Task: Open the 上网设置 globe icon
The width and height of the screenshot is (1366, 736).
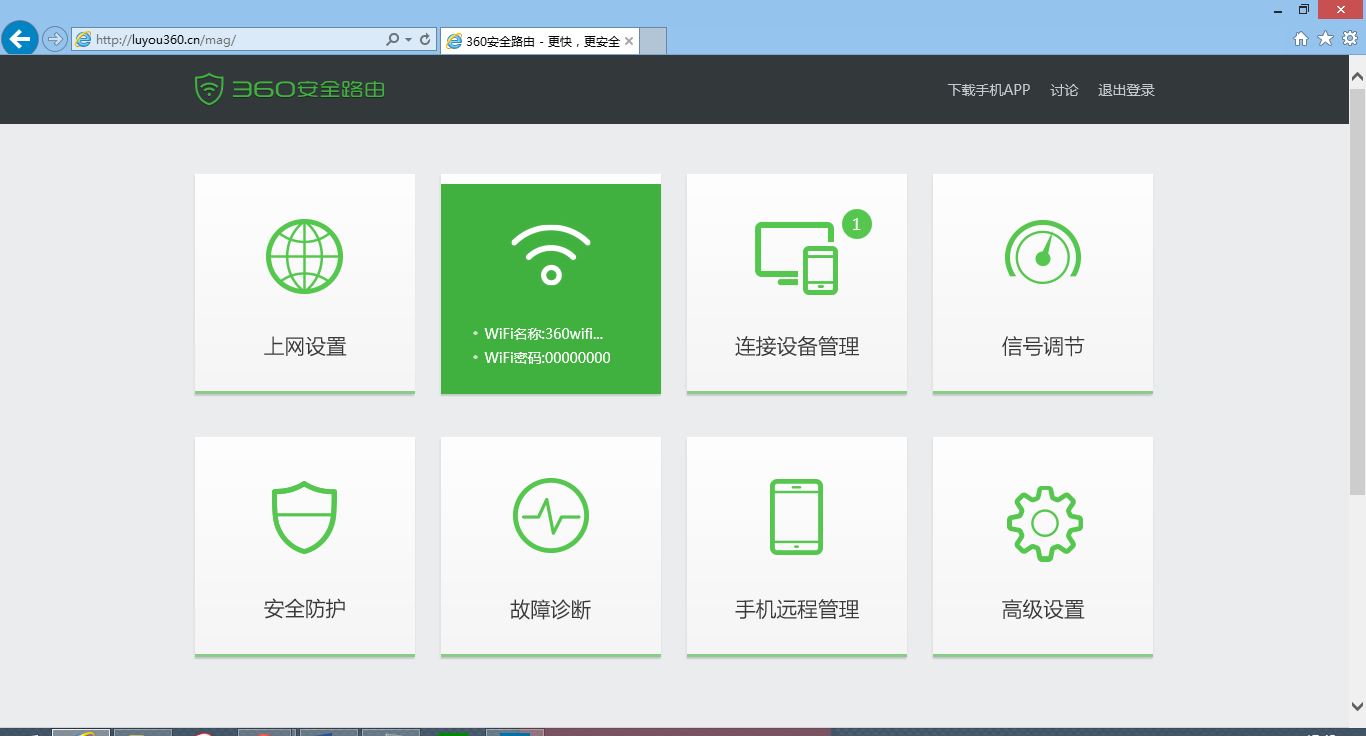Action: pos(304,256)
